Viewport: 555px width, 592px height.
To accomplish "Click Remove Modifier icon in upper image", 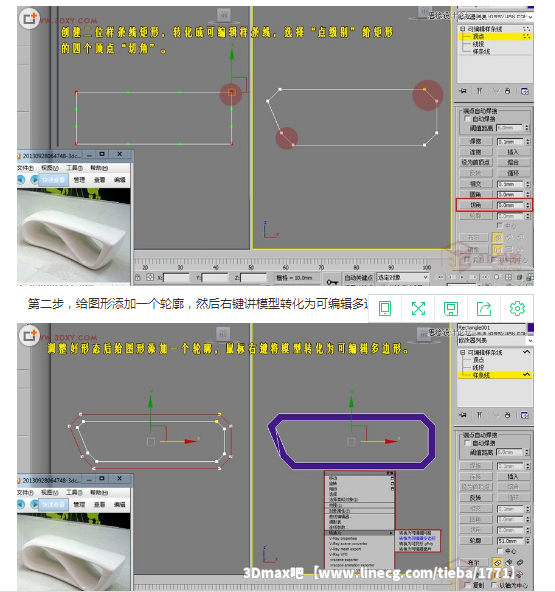I will pyautogui.click(x=507, y=91).
